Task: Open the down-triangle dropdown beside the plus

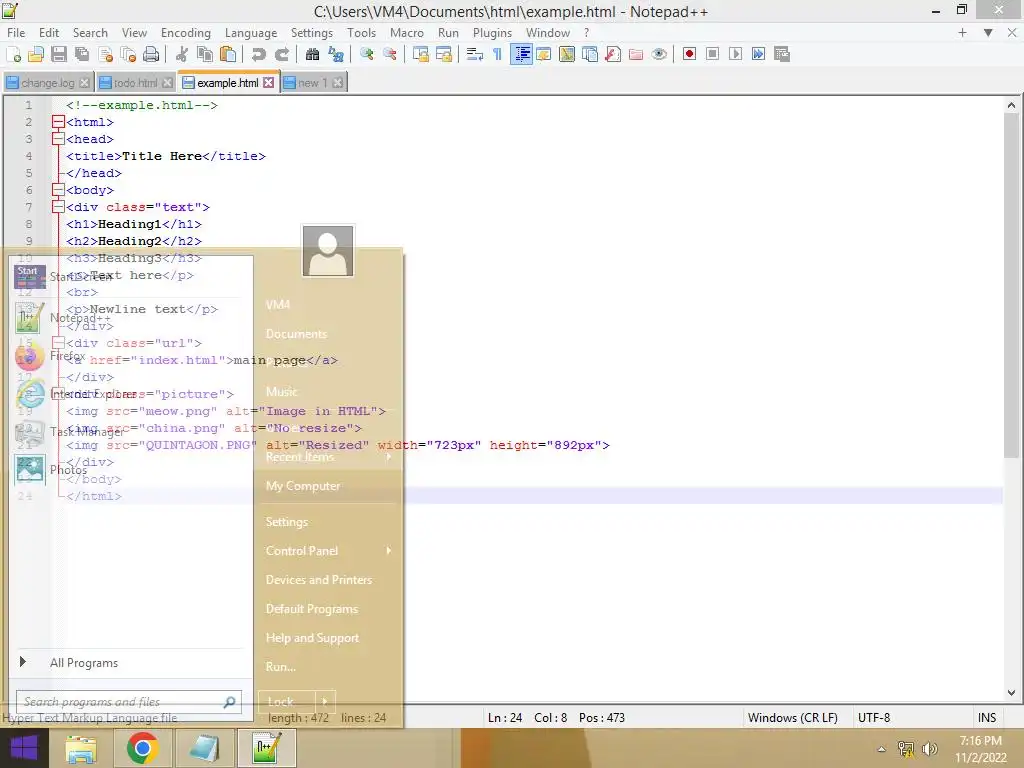Action: coord(988,33)
